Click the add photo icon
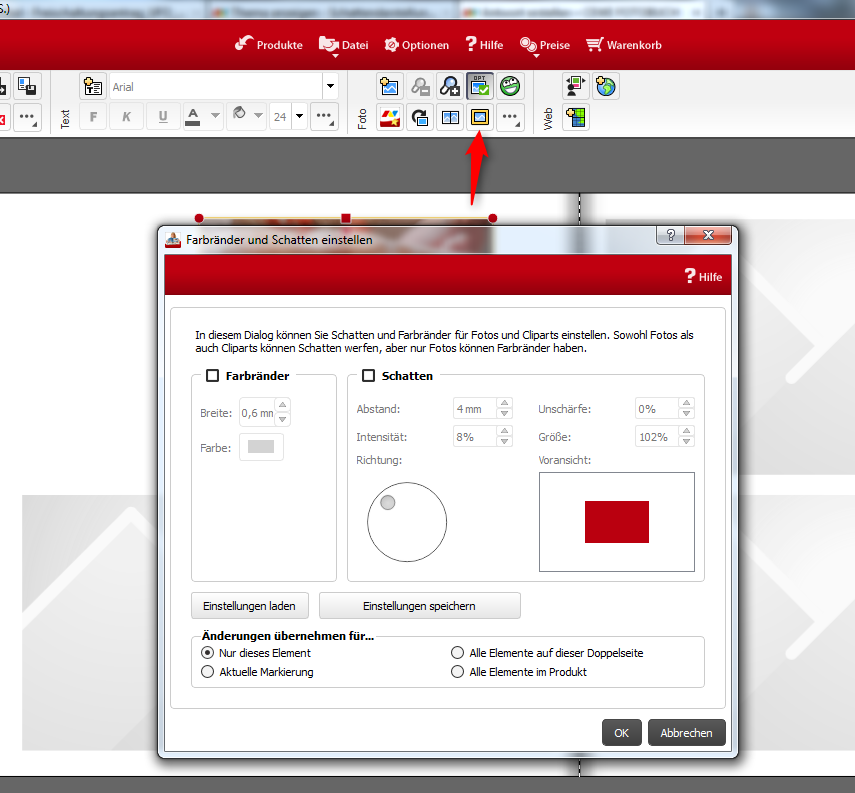The height and width of the screenshot is (793, 855). [x=390, y=87]
